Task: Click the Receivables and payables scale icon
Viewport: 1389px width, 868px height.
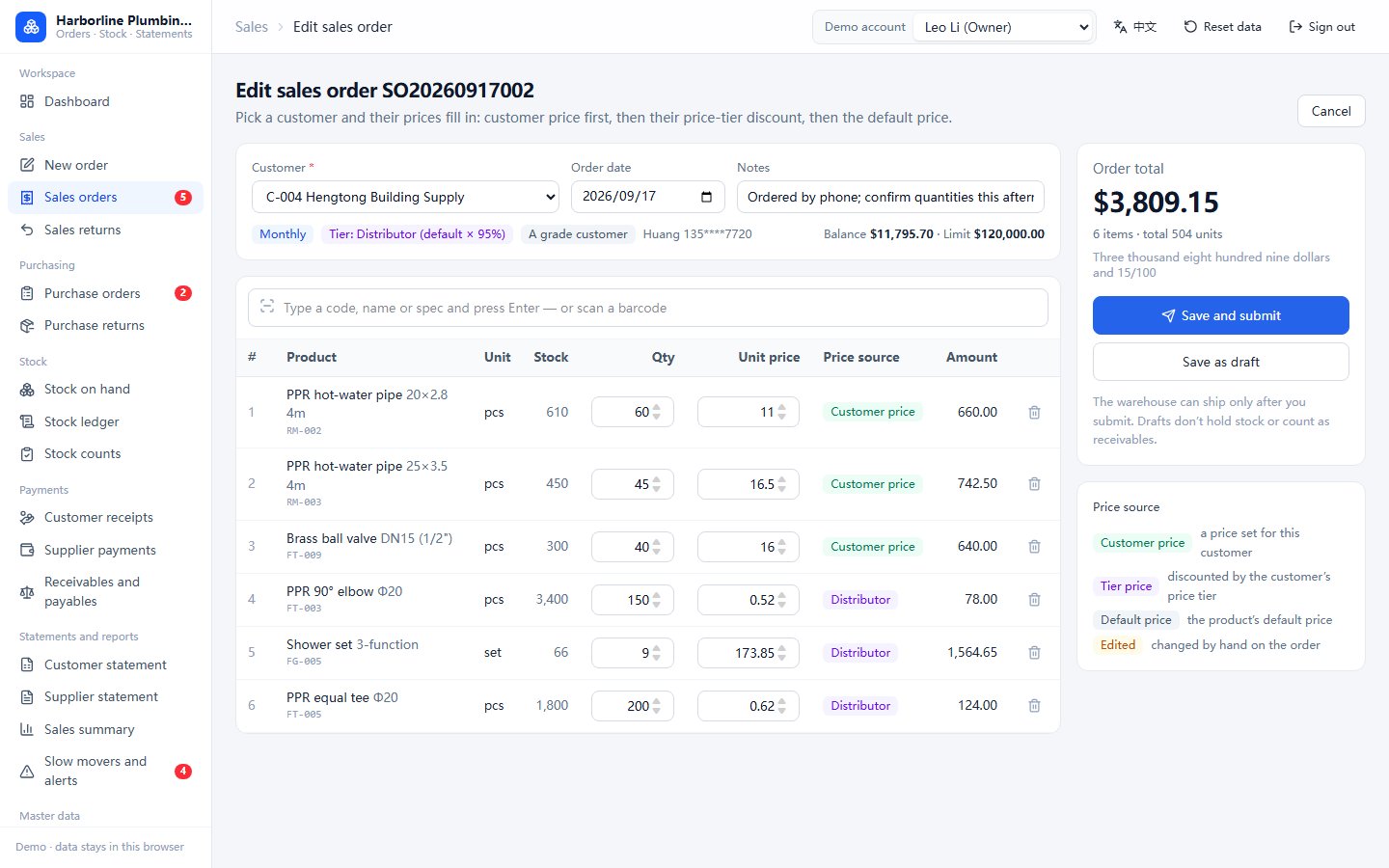Action: [x=27, y=592]
